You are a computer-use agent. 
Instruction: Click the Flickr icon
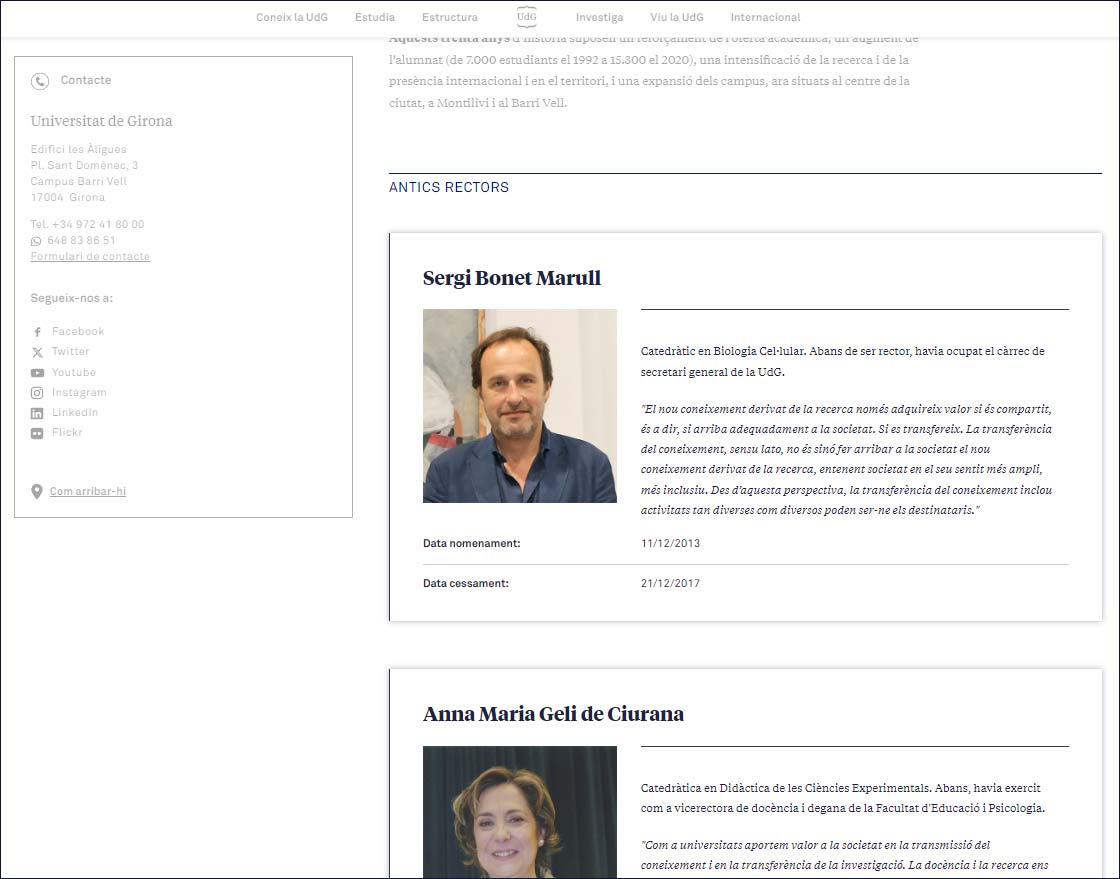[37, 433]
